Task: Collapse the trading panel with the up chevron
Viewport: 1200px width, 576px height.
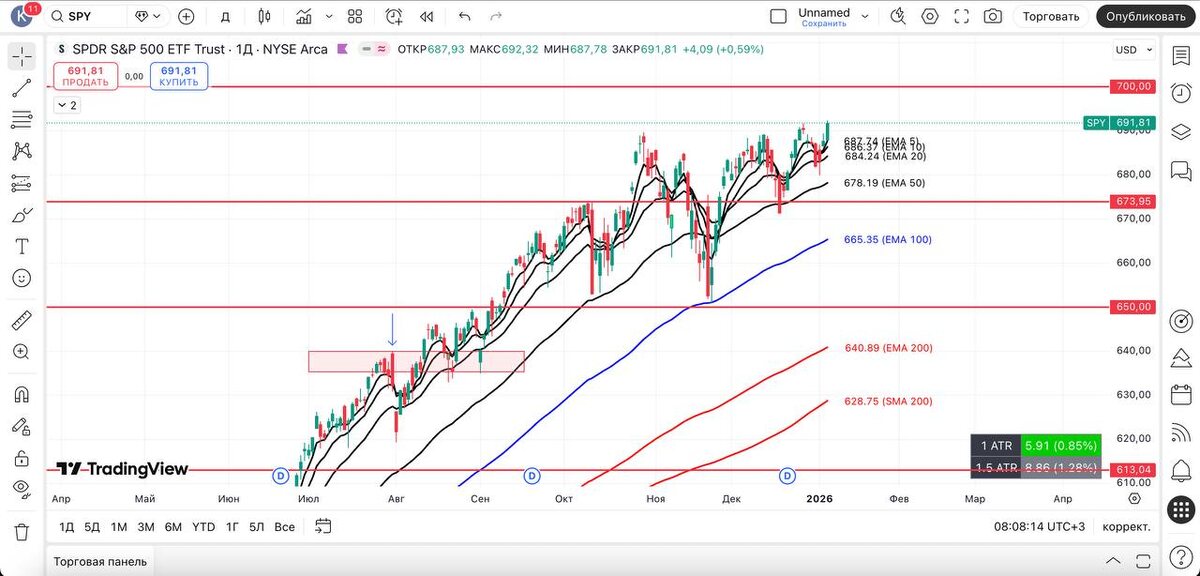Action: click(x=1114, y=561)
